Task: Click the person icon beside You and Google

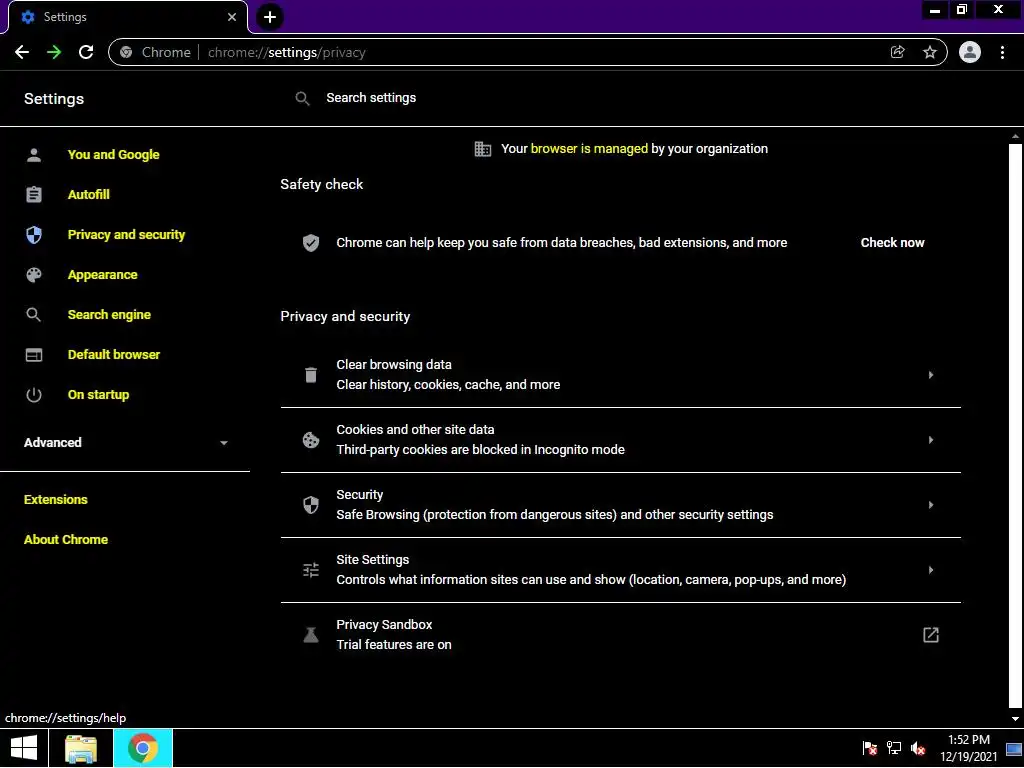Action: 34,155
